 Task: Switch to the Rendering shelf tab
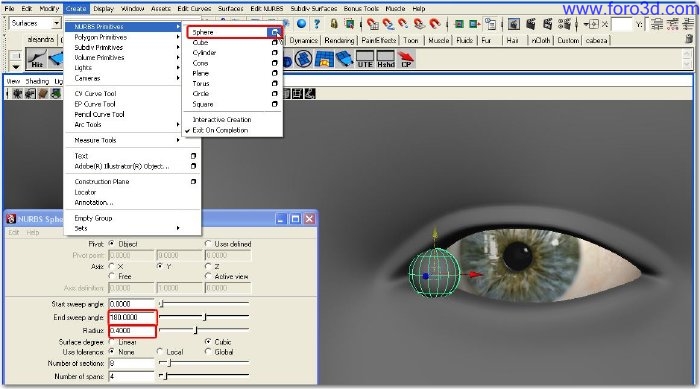pyautogui.click(x=339, y=40)
